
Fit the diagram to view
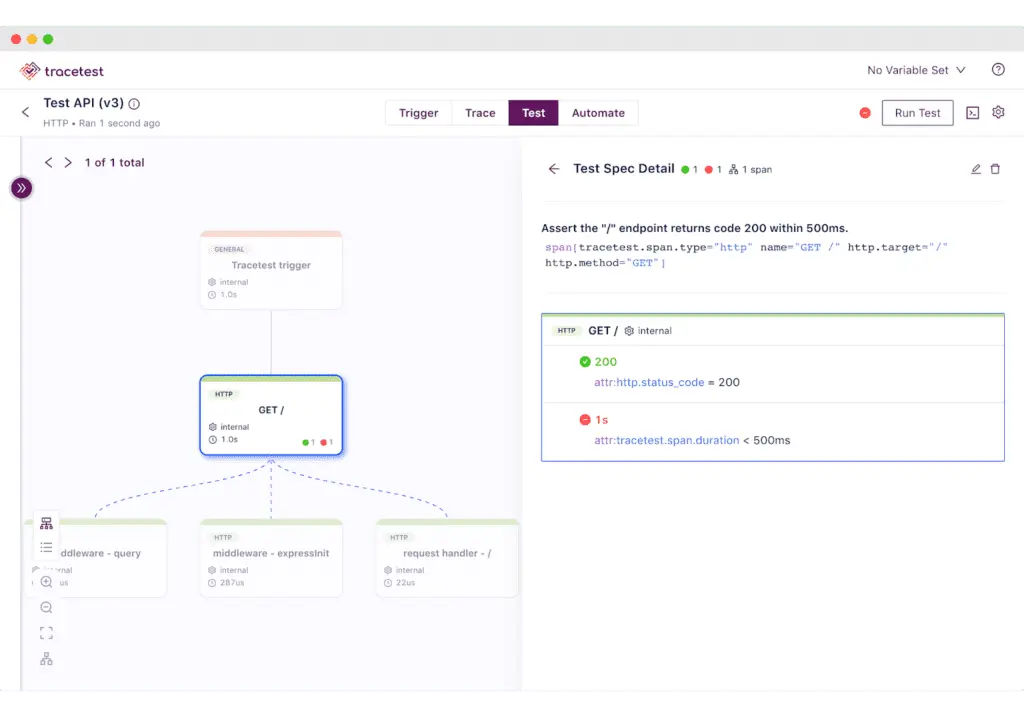click(46, 633)
